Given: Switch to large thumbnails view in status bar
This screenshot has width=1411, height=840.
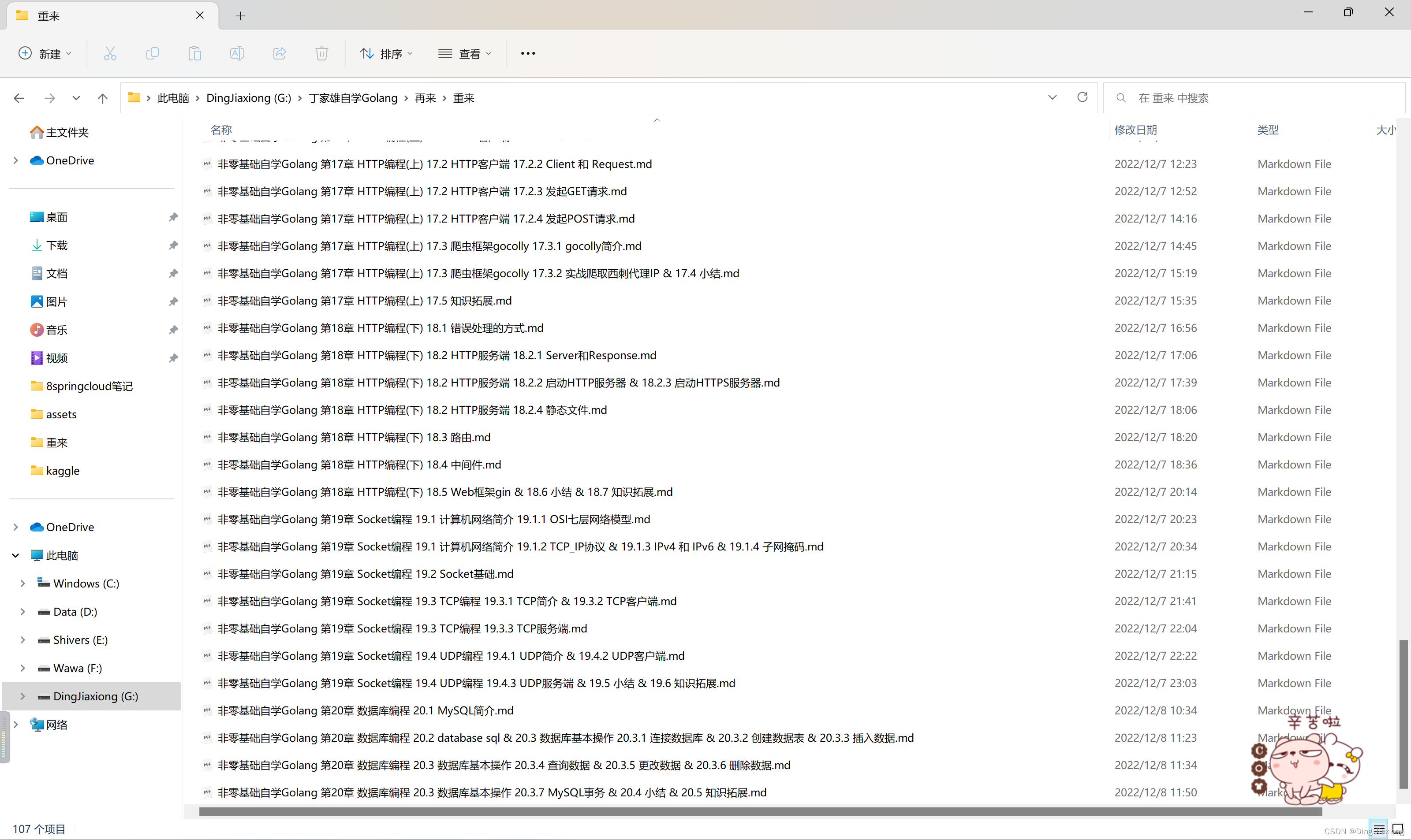Looking at the screenshot, I should 1397,829.
